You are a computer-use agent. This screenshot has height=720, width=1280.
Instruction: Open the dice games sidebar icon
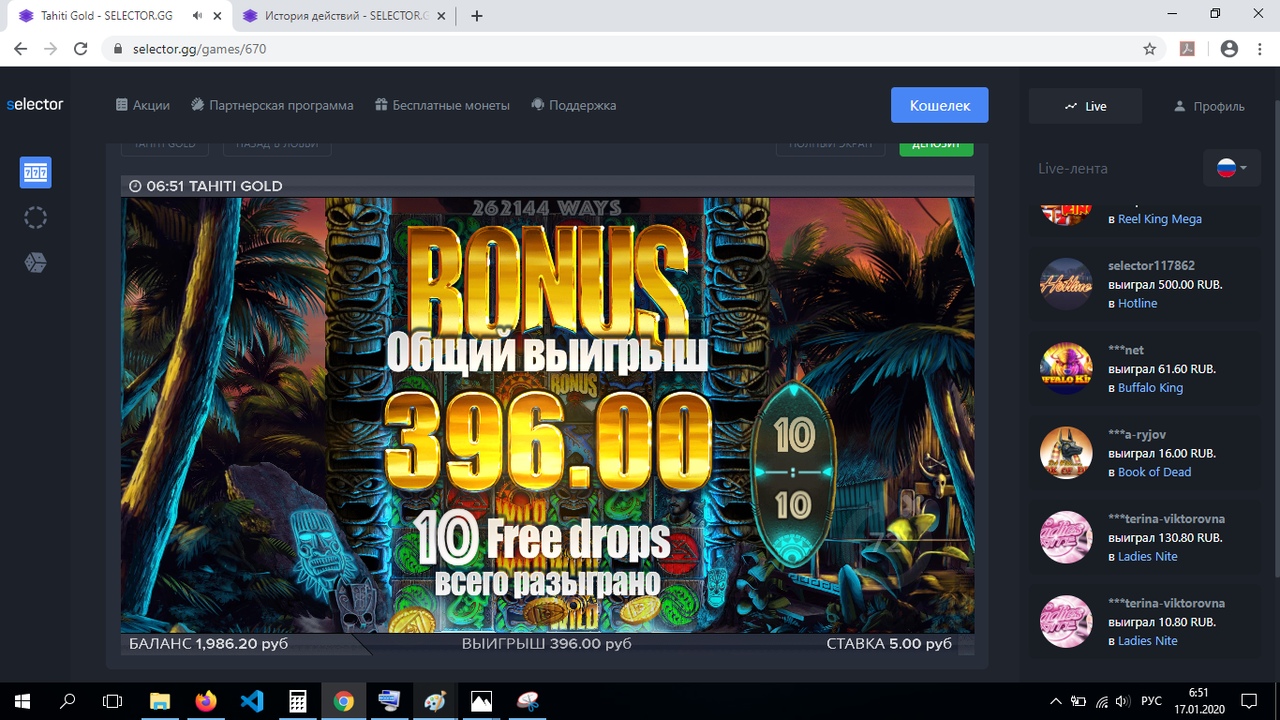coord(36,263)
